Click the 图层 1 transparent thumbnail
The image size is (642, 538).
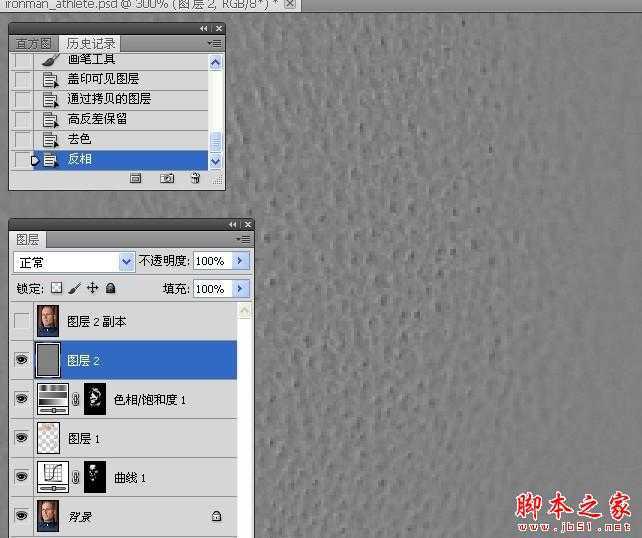[48, 438]
